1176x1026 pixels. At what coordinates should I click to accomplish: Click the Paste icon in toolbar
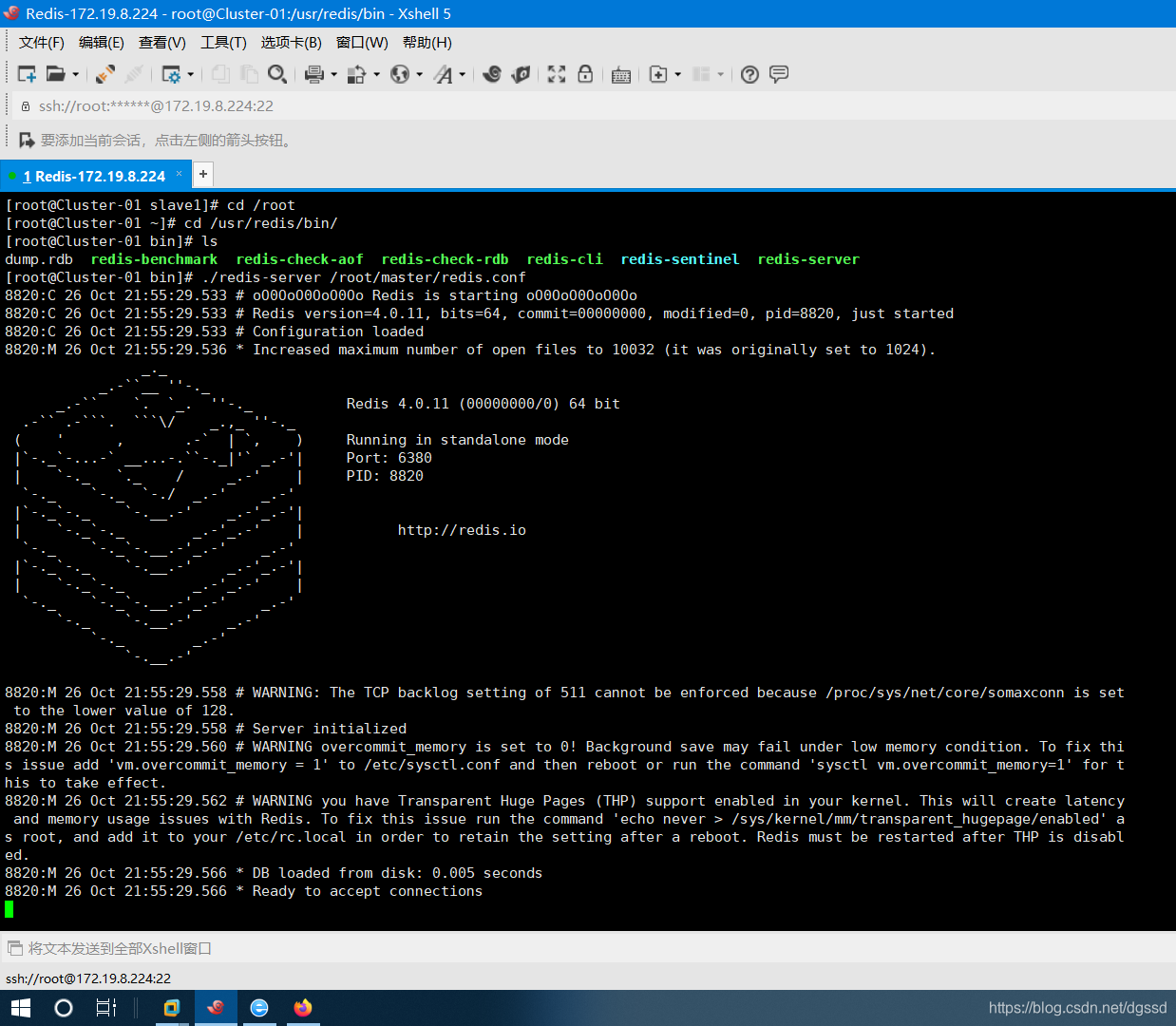249,74
